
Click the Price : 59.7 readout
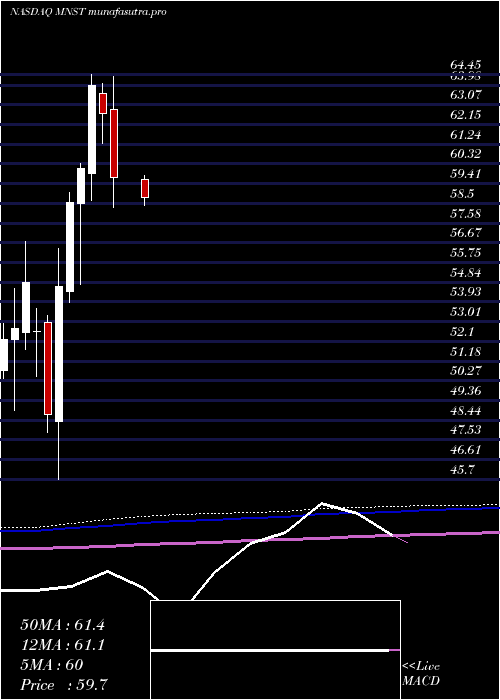tap(63, 685)
